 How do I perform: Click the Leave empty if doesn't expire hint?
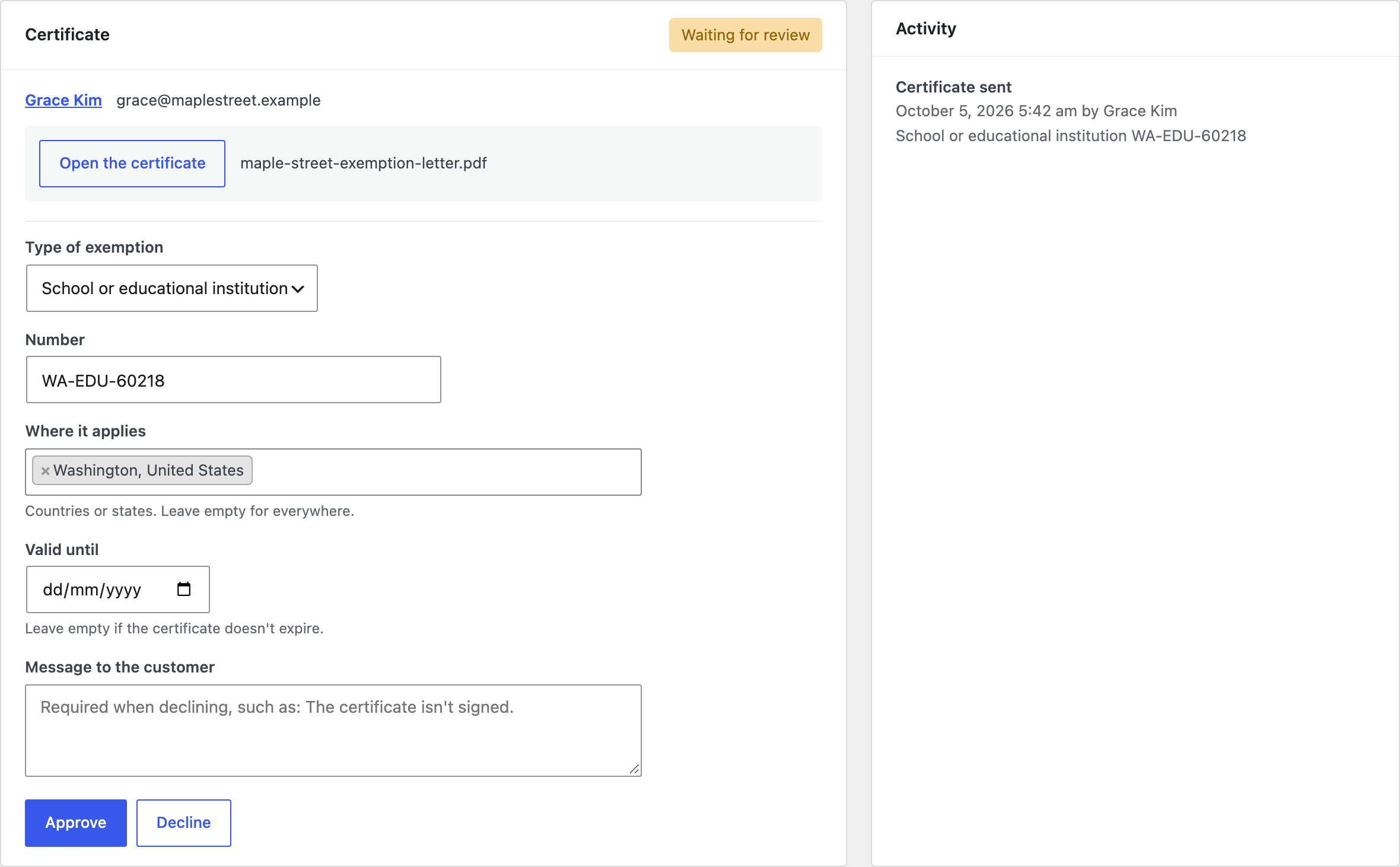[x=174, y=629]
